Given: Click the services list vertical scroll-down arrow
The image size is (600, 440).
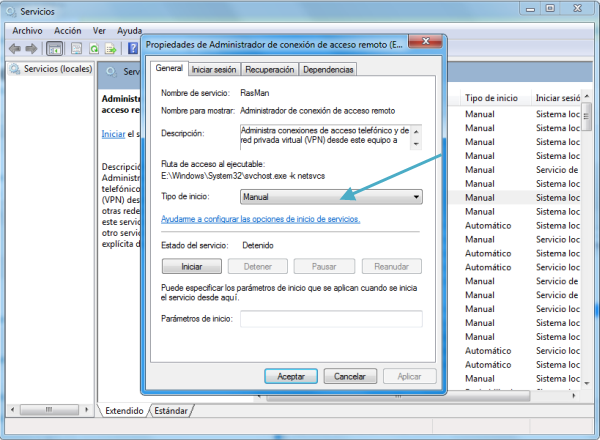Looking at the screenshot, I should pos(587,383).
